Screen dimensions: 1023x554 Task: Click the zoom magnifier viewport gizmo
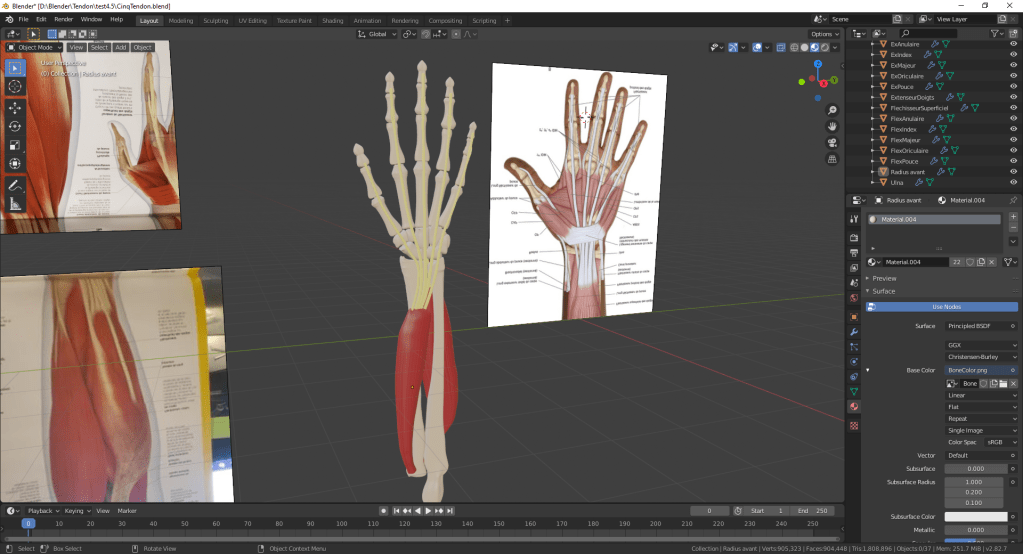coord(832,109)
